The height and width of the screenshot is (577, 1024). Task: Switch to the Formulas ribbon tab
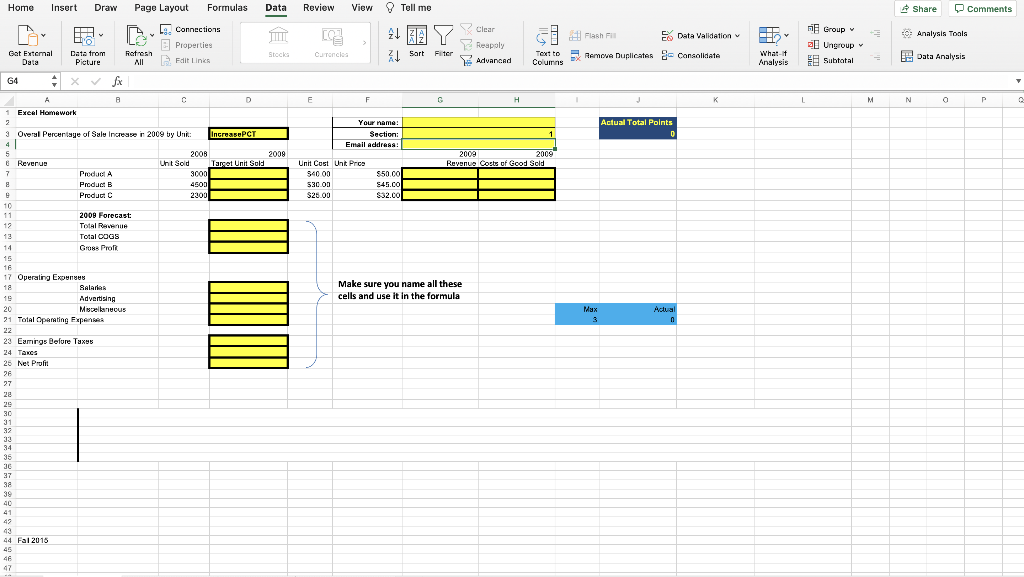click(227, 8)
